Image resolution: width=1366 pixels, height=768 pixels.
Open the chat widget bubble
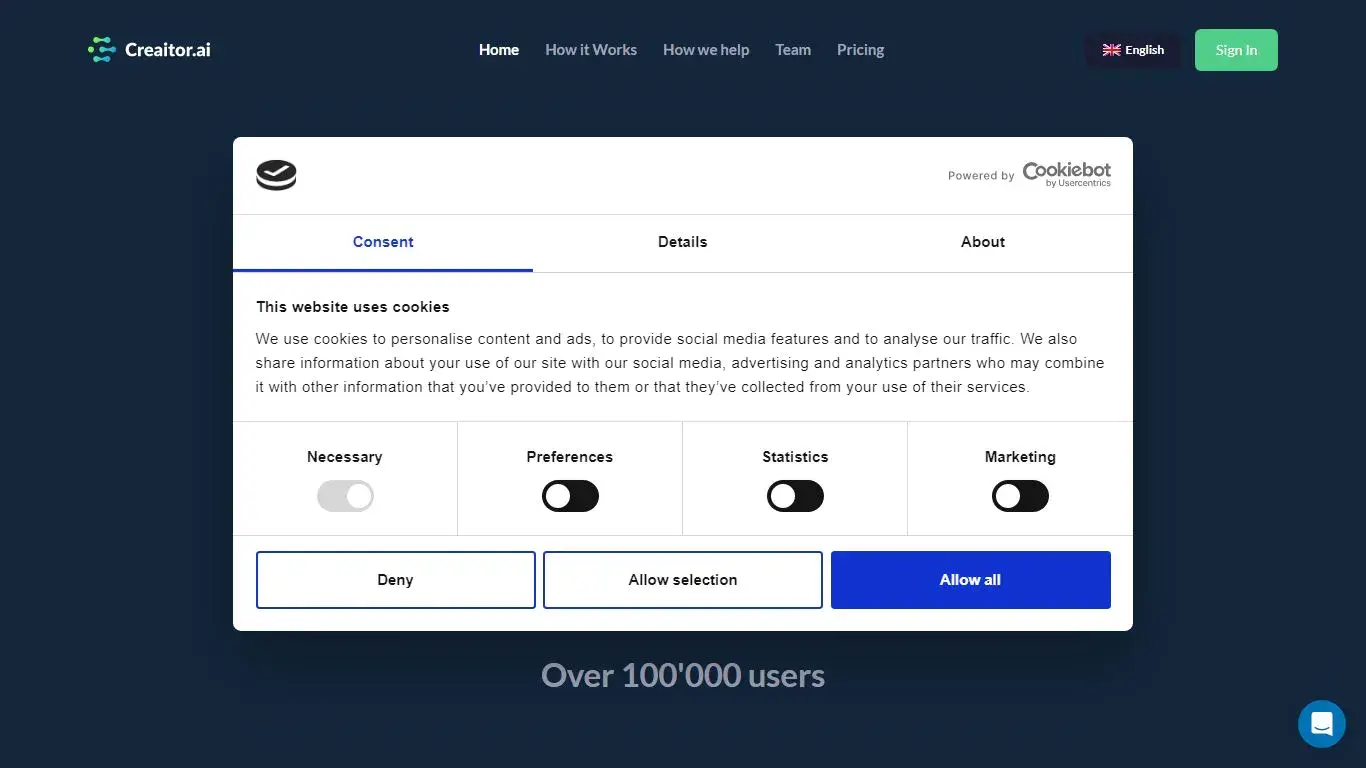(x=1321, y=723)
